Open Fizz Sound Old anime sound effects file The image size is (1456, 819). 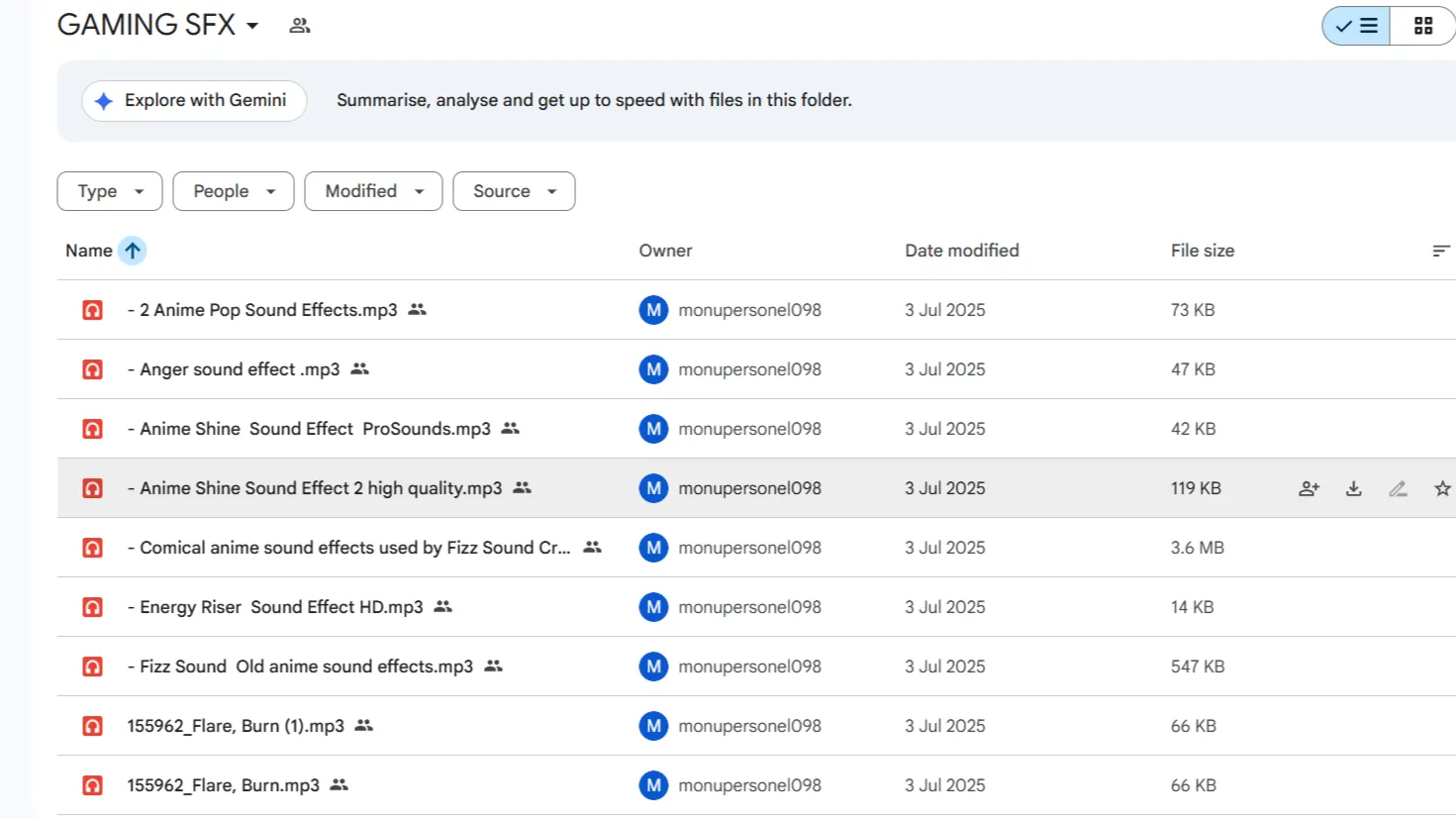pyautogui.click(x=306, y=666)
